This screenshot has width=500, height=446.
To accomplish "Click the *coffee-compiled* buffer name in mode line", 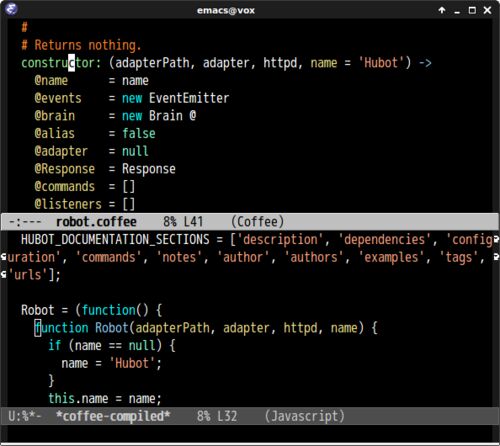I will point(113,416).
